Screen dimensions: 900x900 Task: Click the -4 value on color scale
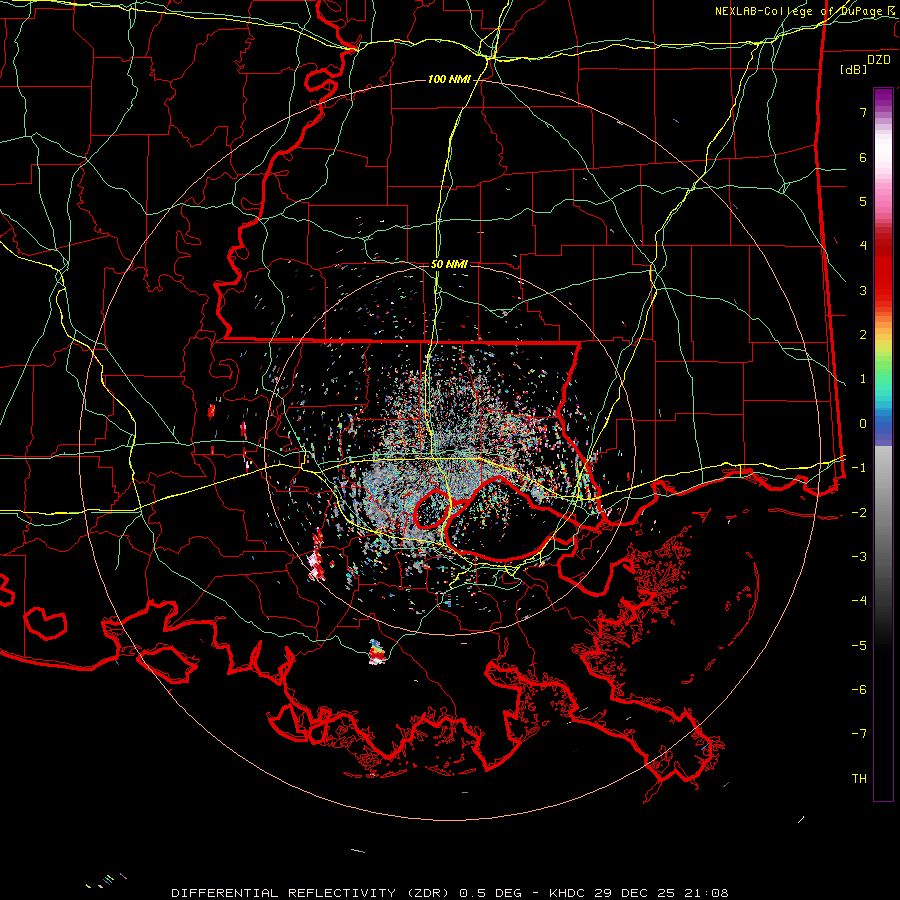859,600
